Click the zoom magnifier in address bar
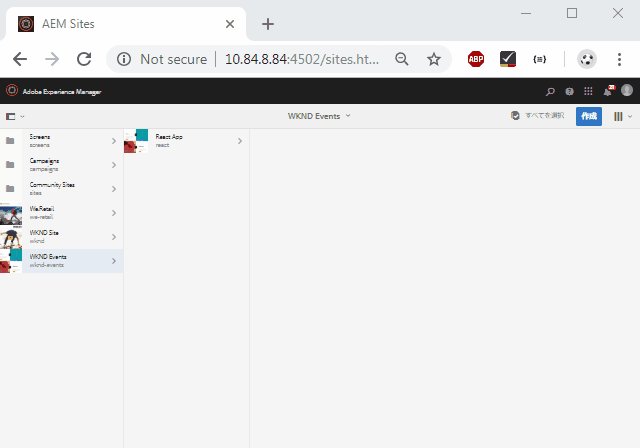The image size is (640, 448). [x=402, y=59]
